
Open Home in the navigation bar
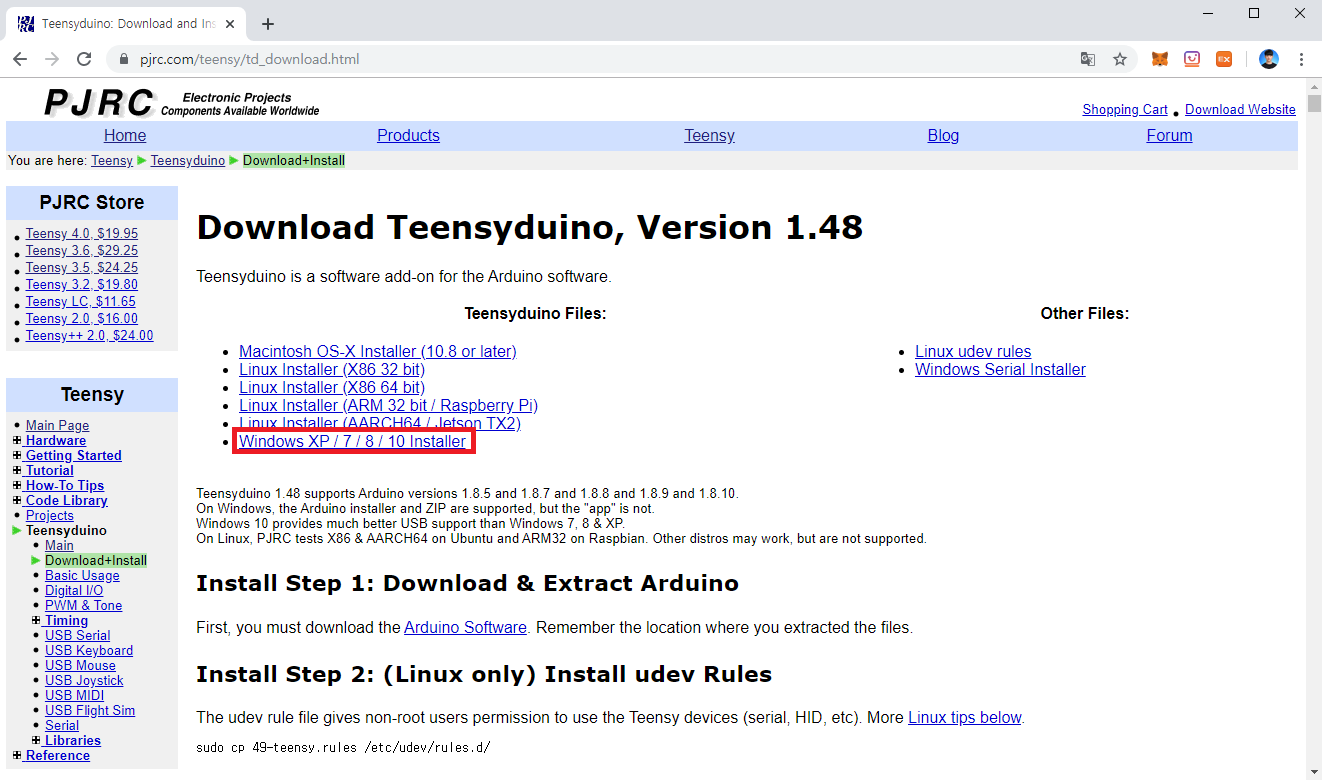[x=125, y=135]
